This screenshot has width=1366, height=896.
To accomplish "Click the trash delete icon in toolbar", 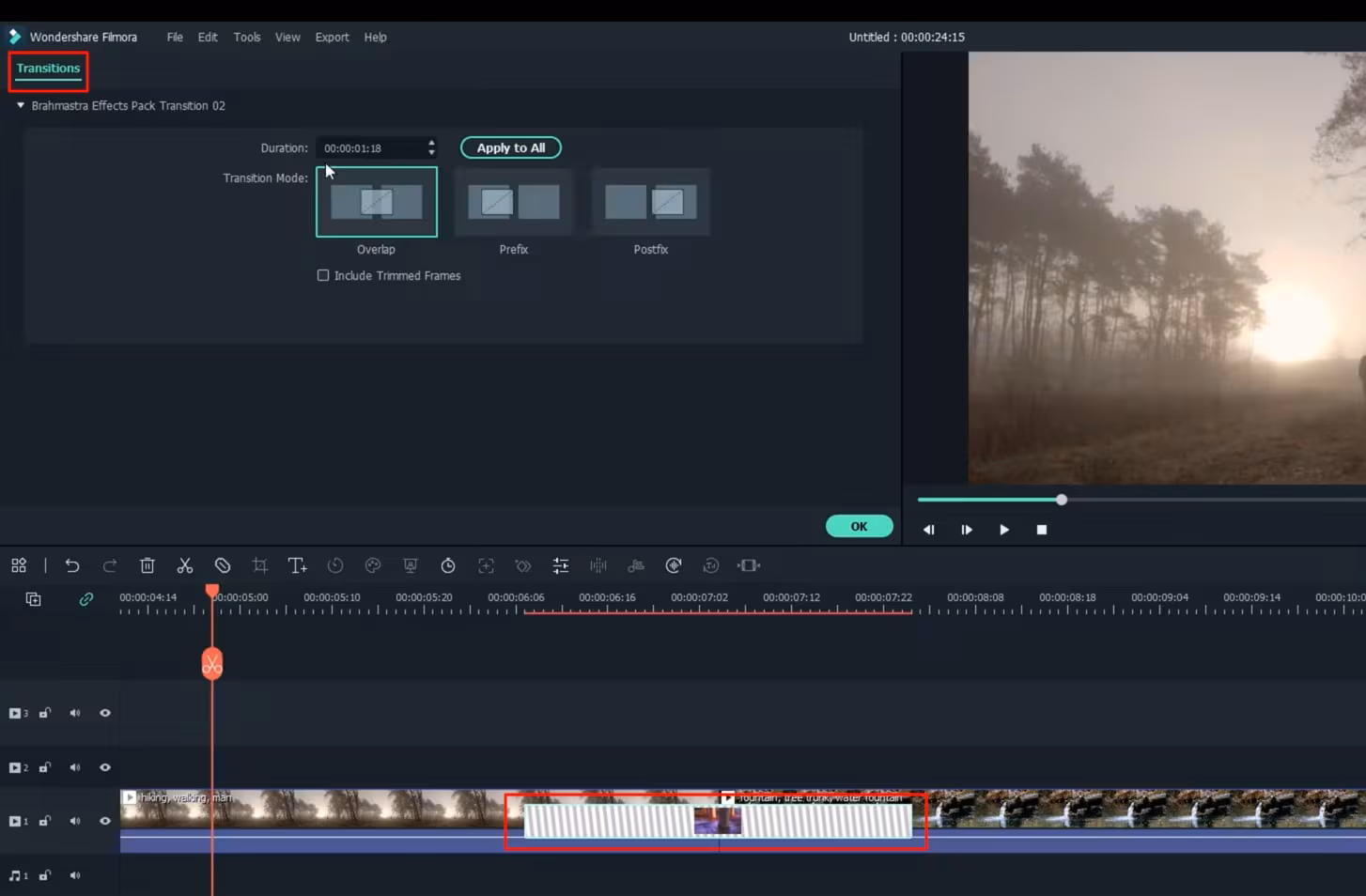I will tap(147, 565).
